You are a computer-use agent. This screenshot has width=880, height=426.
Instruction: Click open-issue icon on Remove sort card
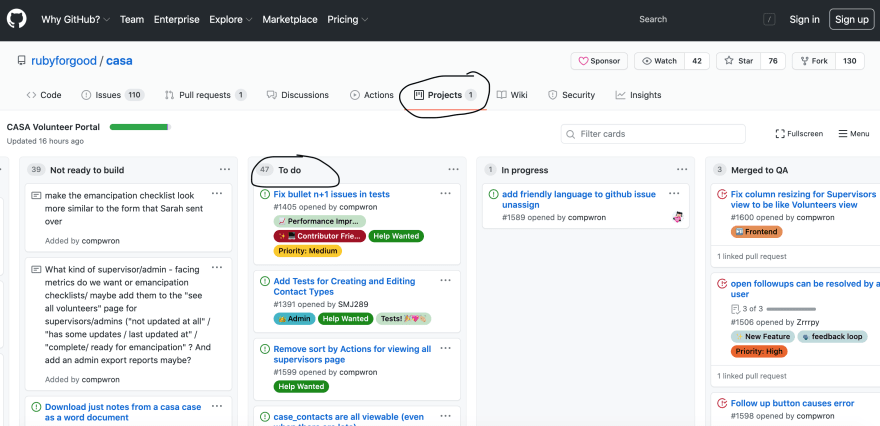(265, 349)
